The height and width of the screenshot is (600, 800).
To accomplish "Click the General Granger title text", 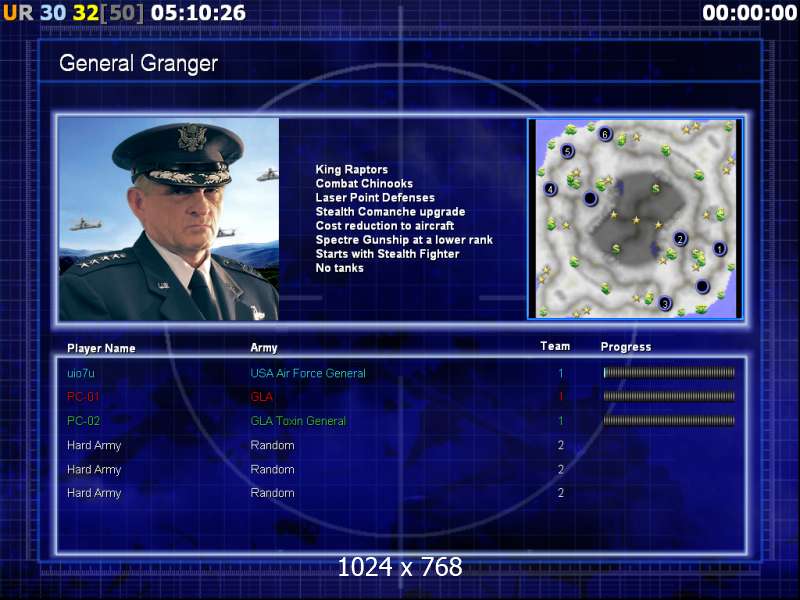I will tap(138, 64).
